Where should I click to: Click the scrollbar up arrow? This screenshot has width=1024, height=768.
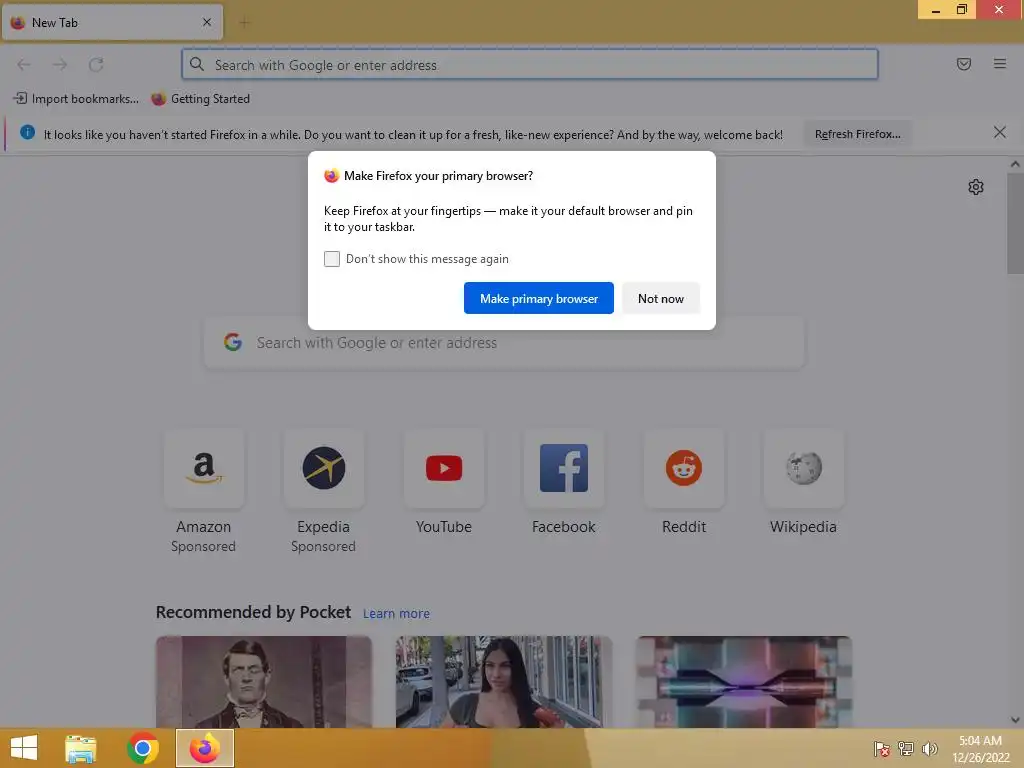[x=1015, y=165]
